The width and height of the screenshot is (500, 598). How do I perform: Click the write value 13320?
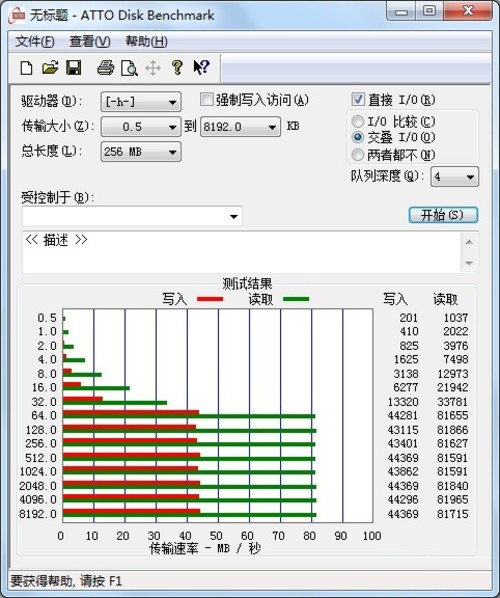click(x=403, y=402)
